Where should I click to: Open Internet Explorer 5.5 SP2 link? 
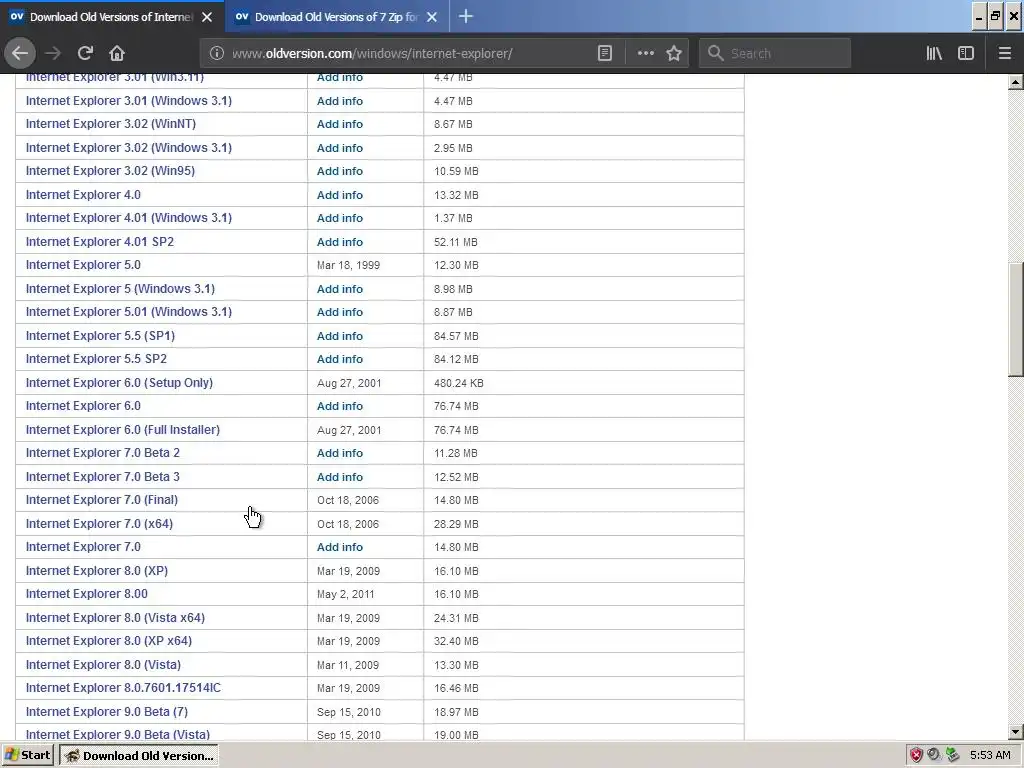tap(96, 359)
